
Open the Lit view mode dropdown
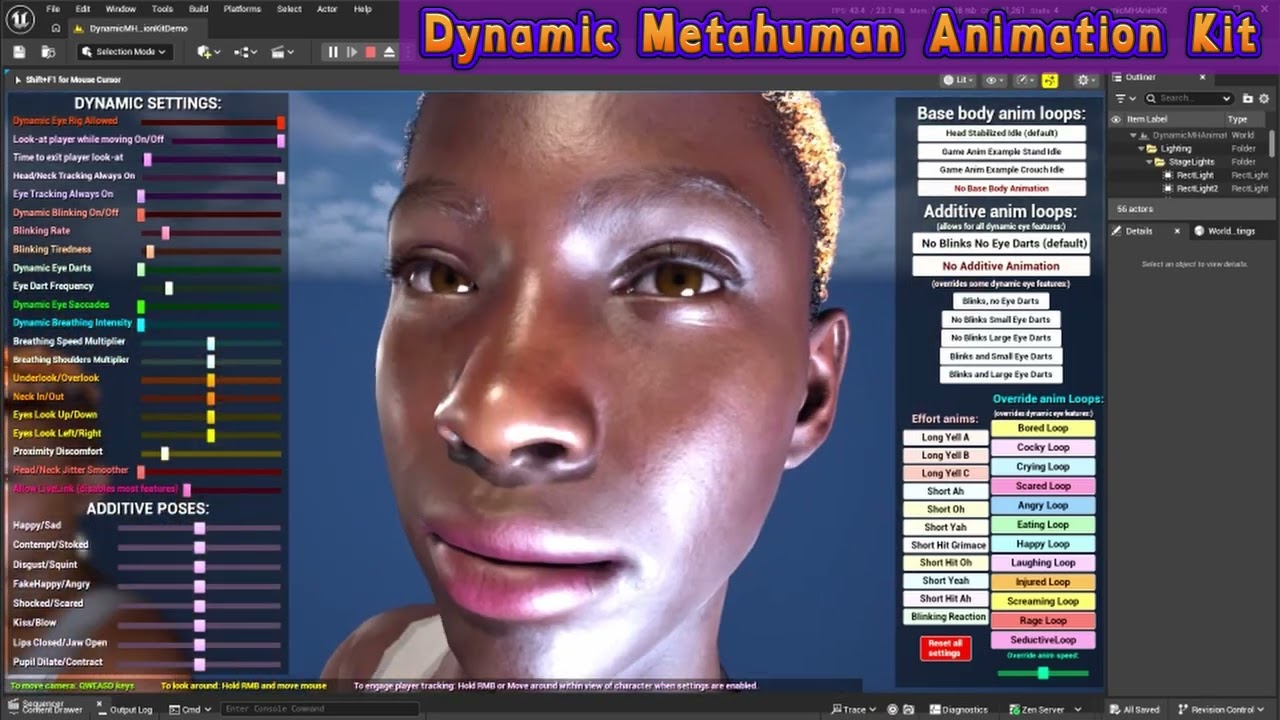tap(958, 80)
